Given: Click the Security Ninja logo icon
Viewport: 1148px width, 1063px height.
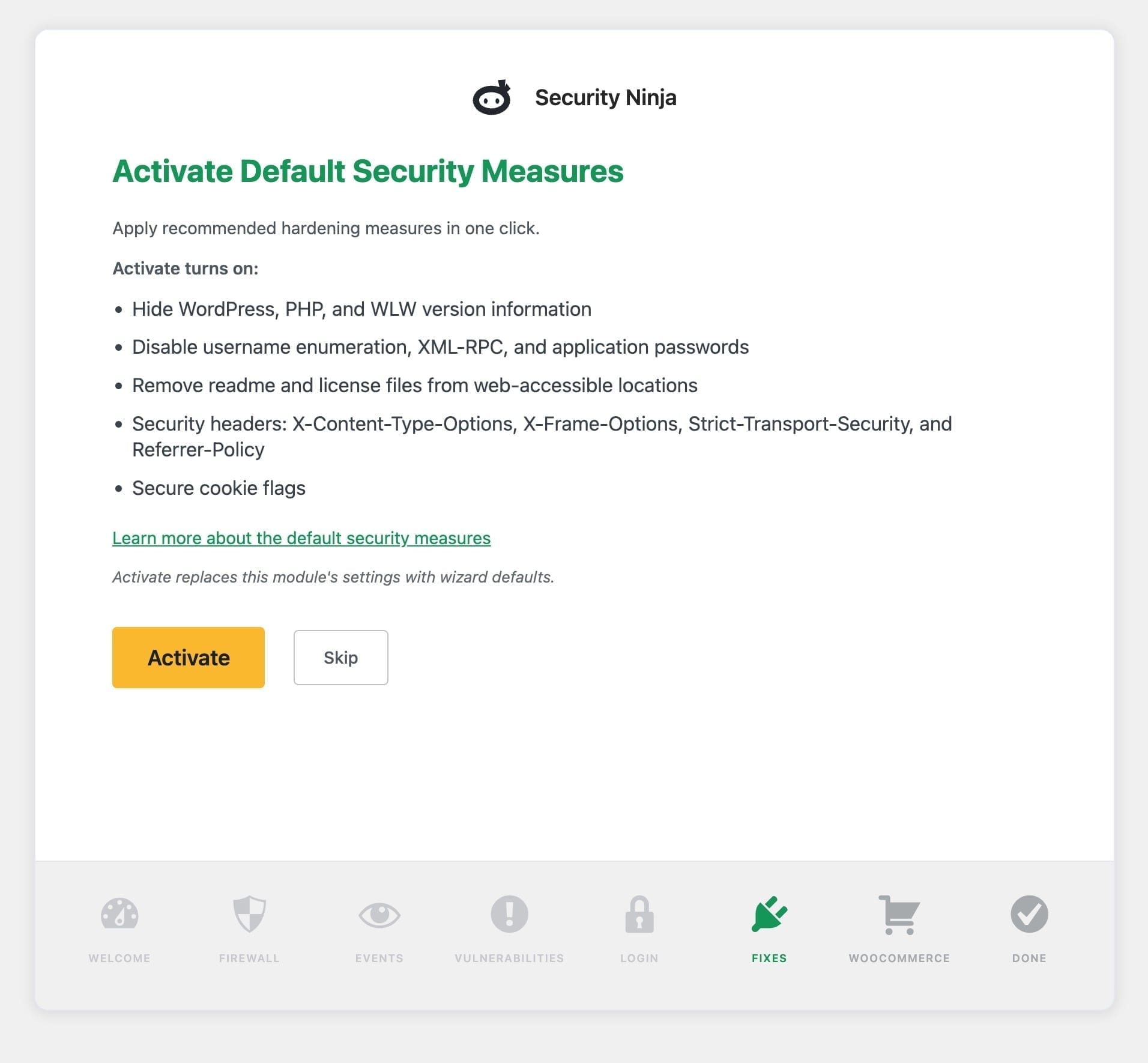Looking at the screenshot, I should point(492,97).
